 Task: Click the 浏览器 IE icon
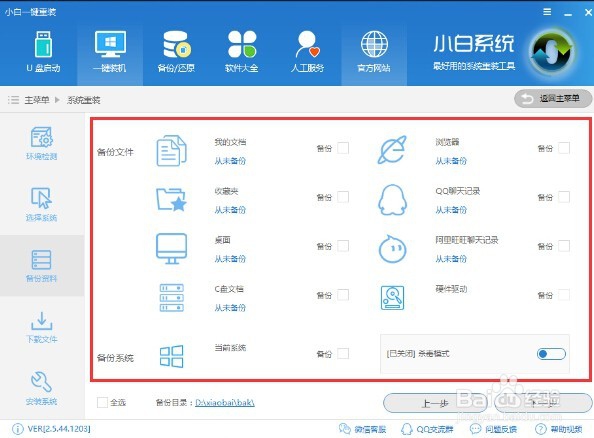click(392, 150)
